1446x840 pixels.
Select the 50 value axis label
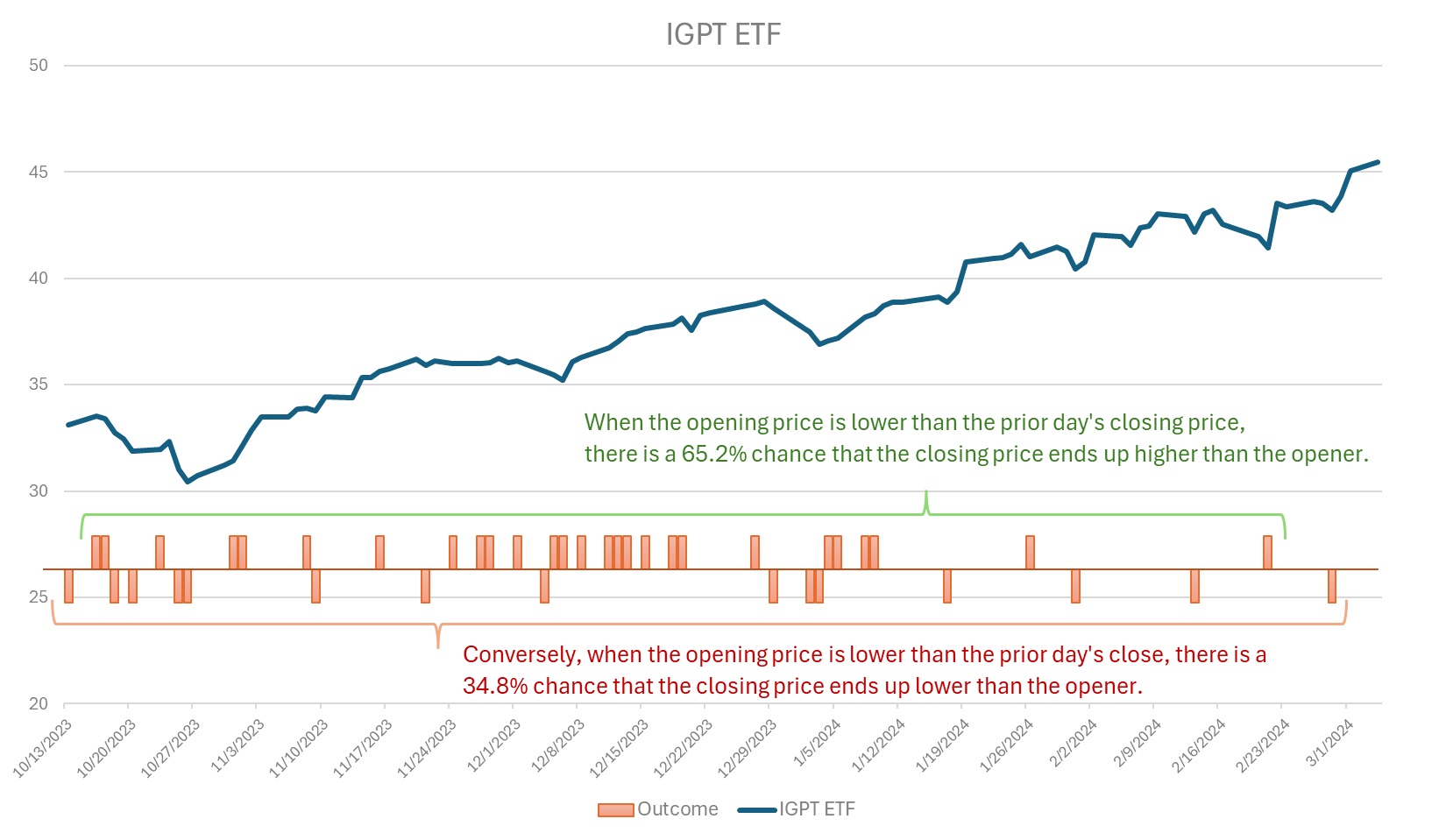(39, 66)
